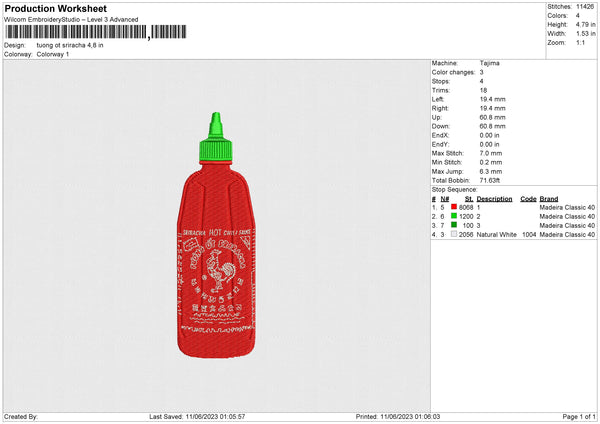Select the Total Bobbin value "71.63ft"
Screen dimensions: 600x424
click(x=490, y=180)
